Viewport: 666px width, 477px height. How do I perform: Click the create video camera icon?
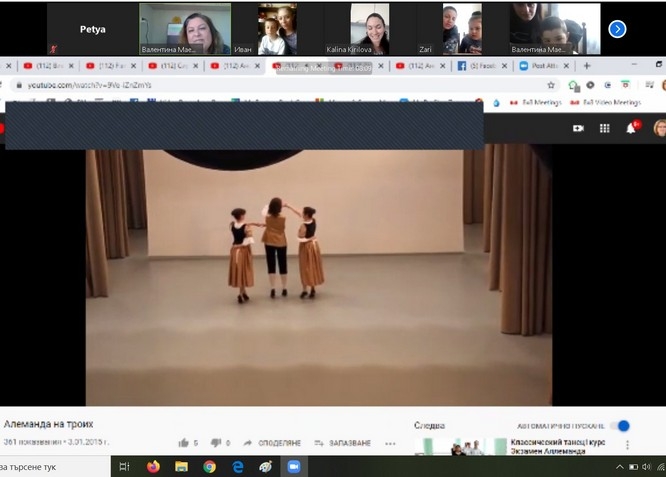577,128
